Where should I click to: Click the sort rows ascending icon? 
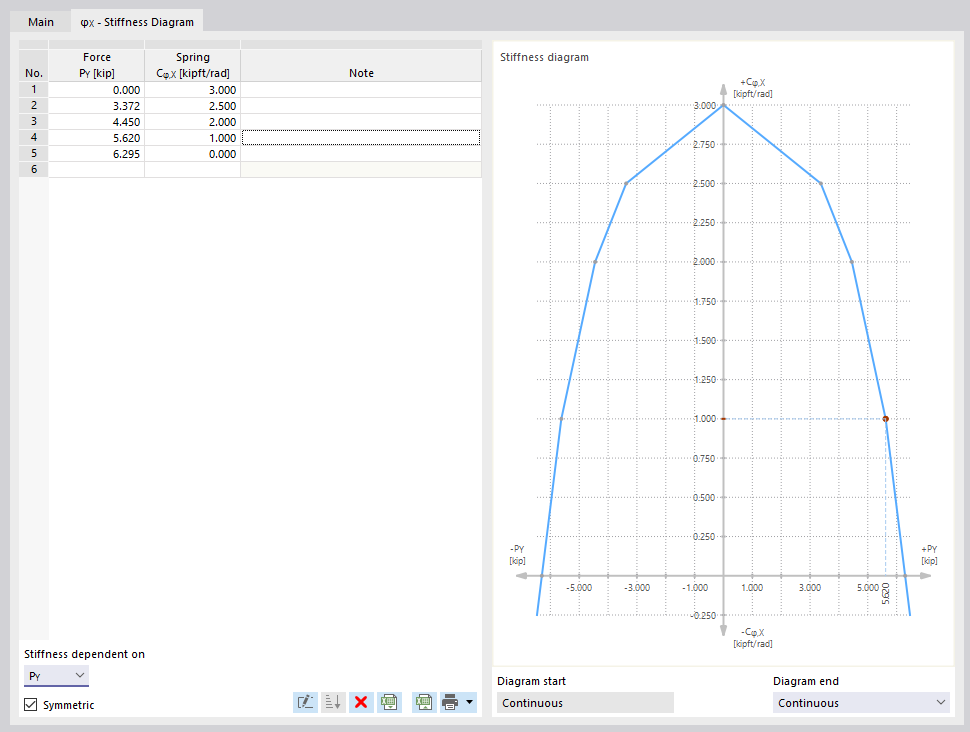tap(333, 702)
